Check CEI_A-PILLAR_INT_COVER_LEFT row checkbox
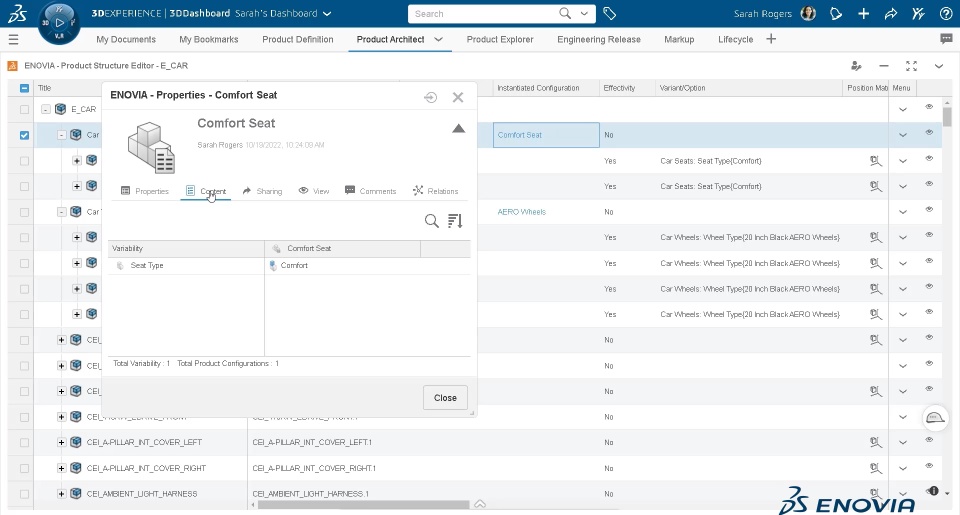This screenshot has height=515, width=960. 24,443
